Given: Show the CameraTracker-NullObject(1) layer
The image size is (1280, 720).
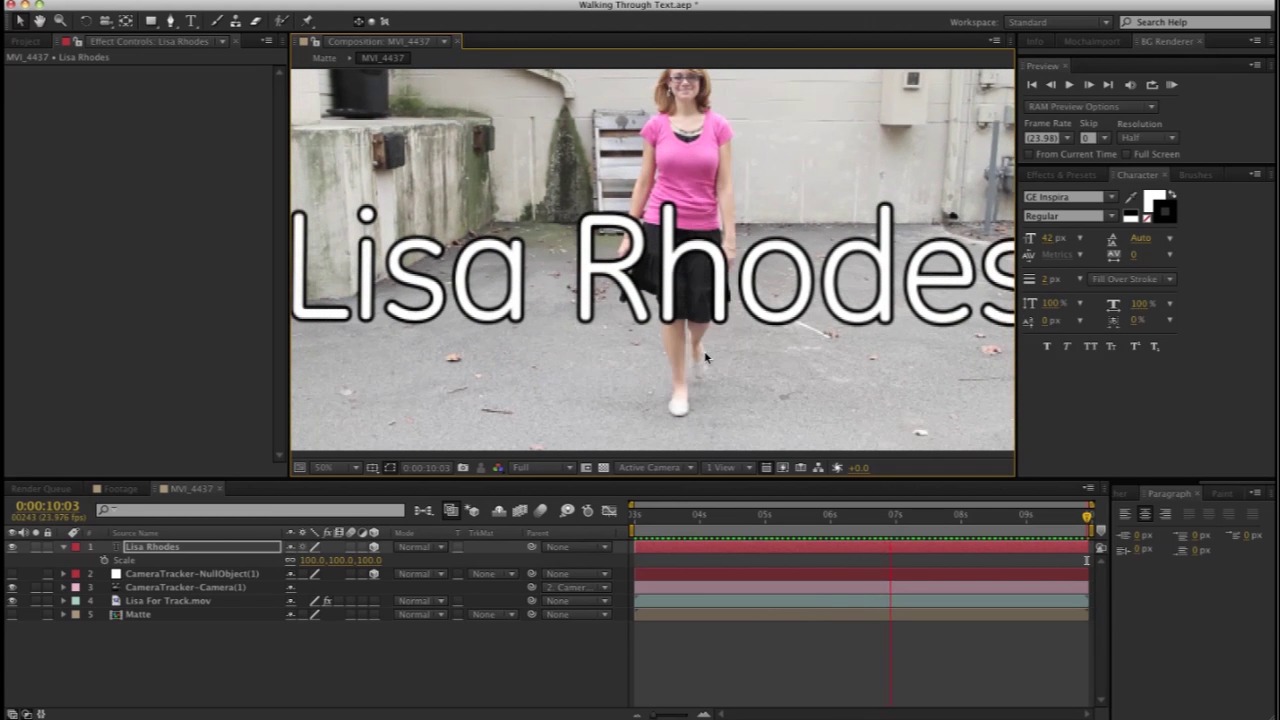Looking at the screenshot, I should click(12, 574).
